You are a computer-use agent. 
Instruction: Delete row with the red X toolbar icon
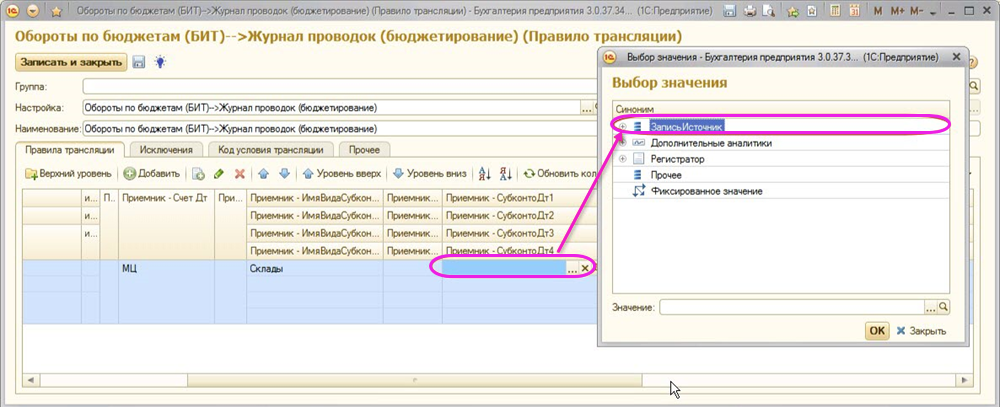pyautogui.click(x=239, y=174)
